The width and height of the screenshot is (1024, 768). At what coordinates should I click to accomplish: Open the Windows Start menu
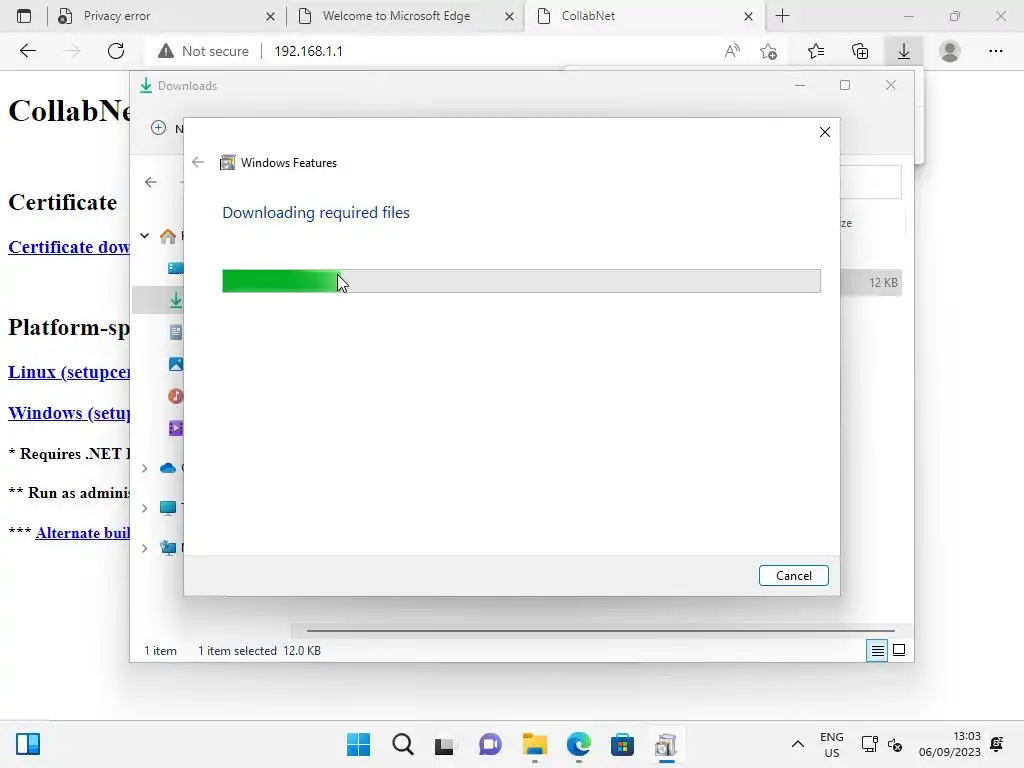coord(358,744)
